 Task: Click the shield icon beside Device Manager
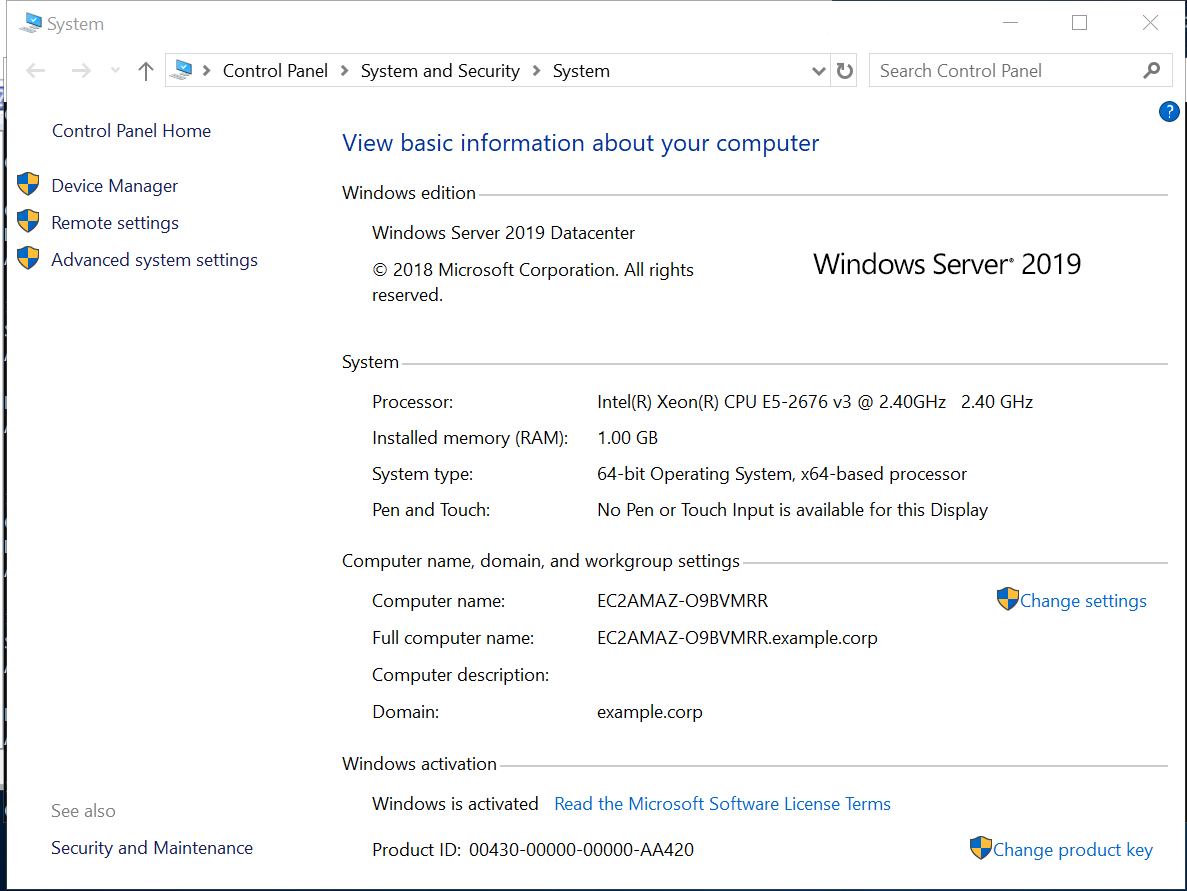point(28,184)
